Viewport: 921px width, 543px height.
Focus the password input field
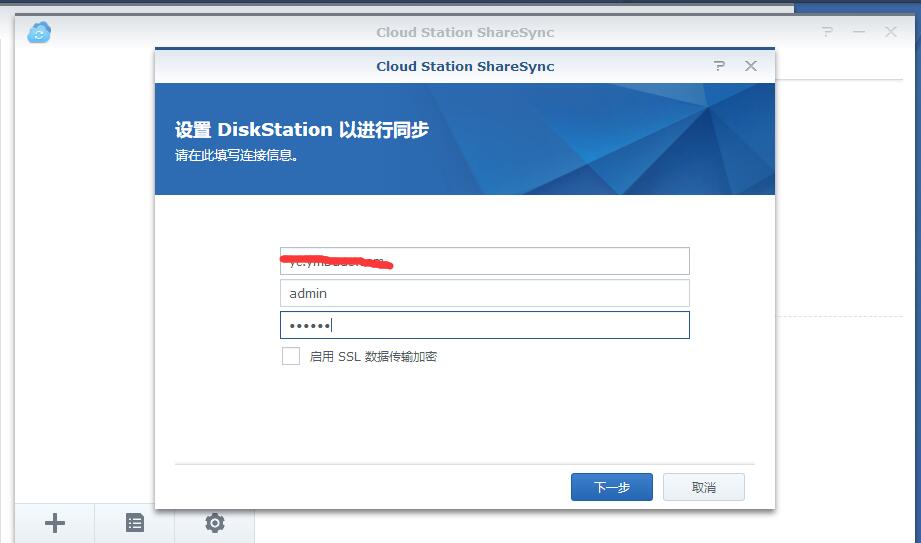coord(485,325)
